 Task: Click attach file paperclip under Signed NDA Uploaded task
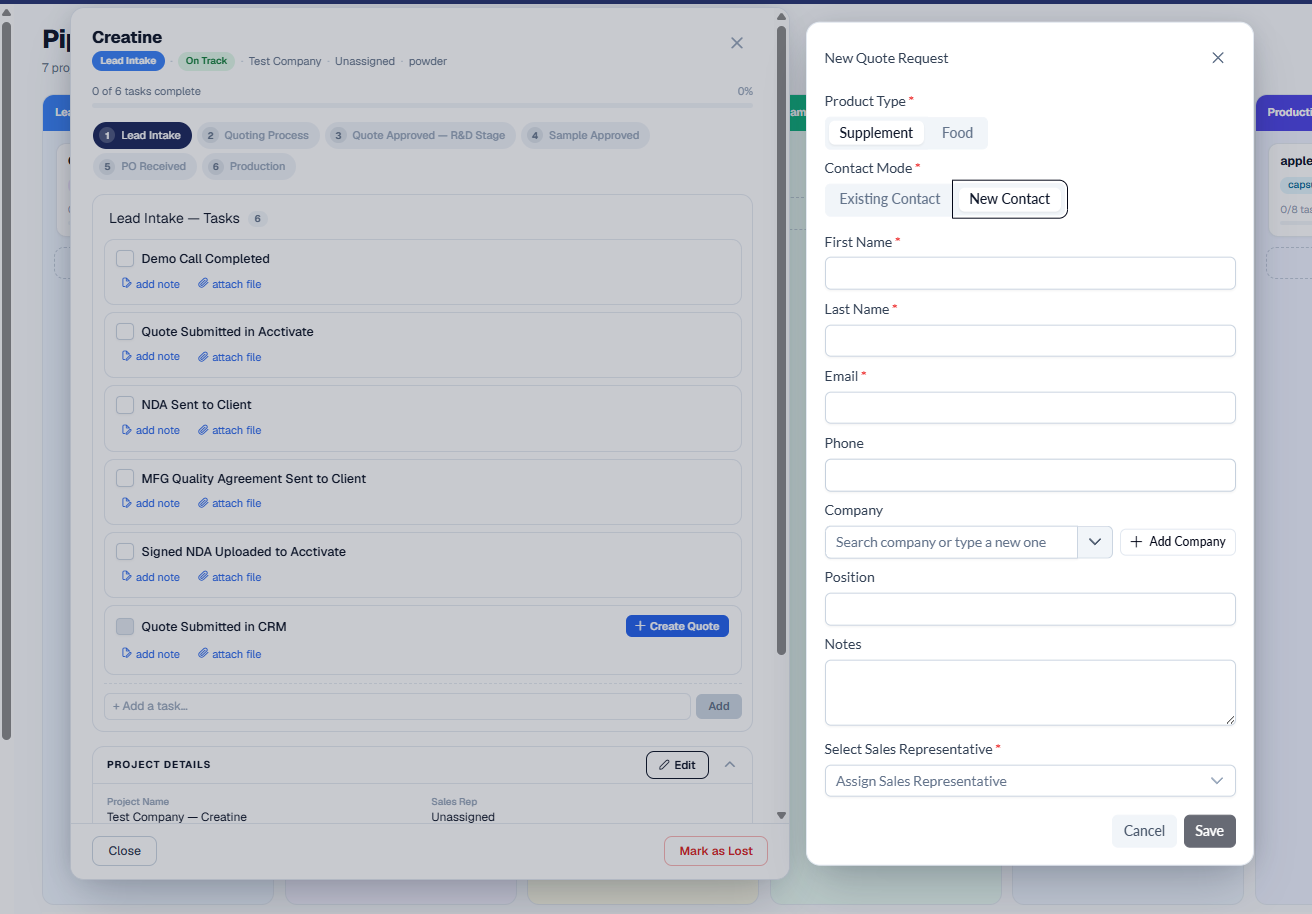203,577
